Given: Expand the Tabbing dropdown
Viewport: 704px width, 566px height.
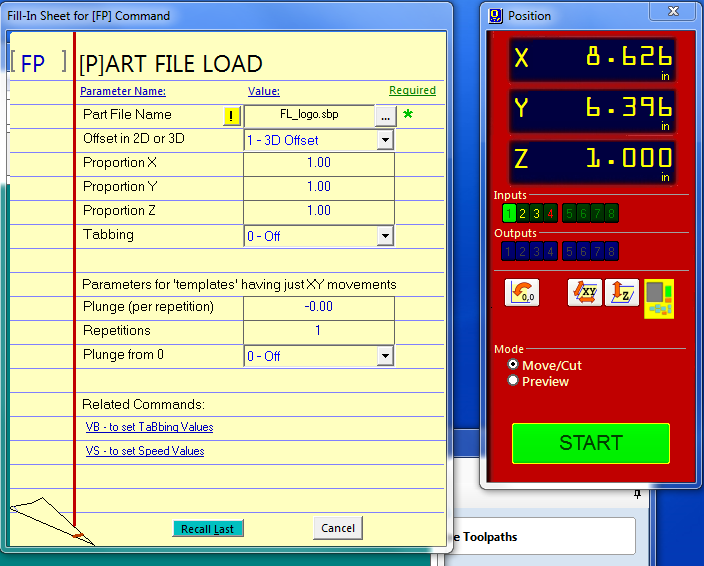Looking at the screenshot, I should pyautogui.click(x=385, y=236).
